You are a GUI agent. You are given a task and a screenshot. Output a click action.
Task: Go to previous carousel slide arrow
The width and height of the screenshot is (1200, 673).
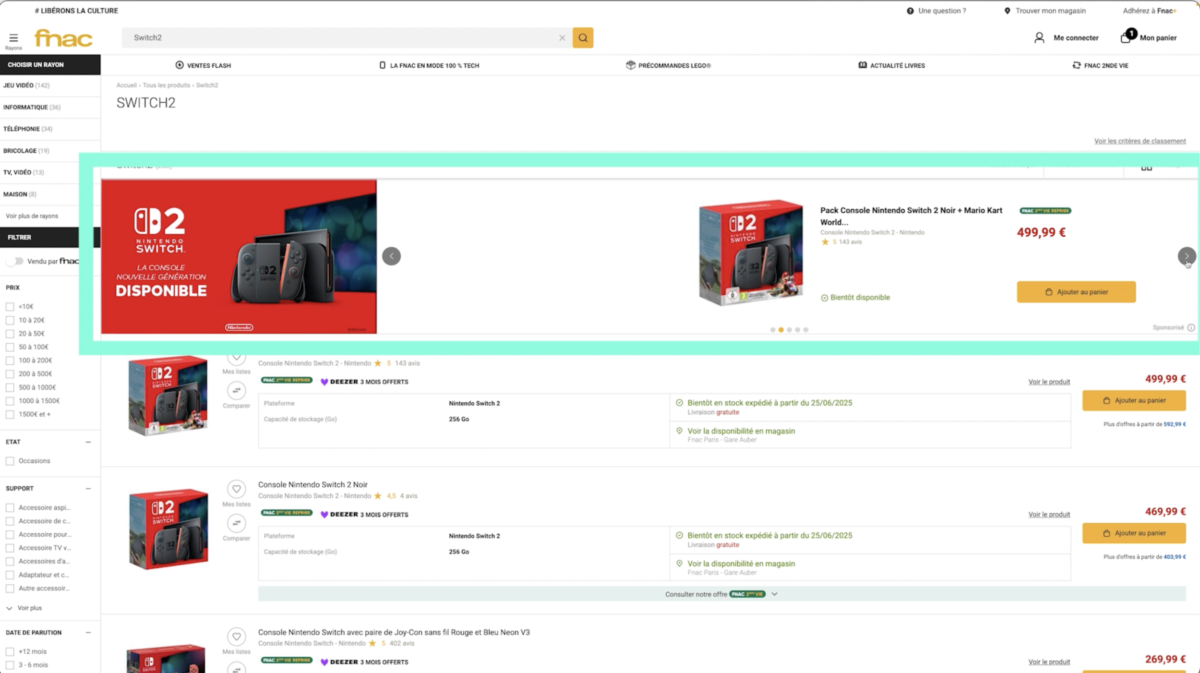(x=391, y=256)
